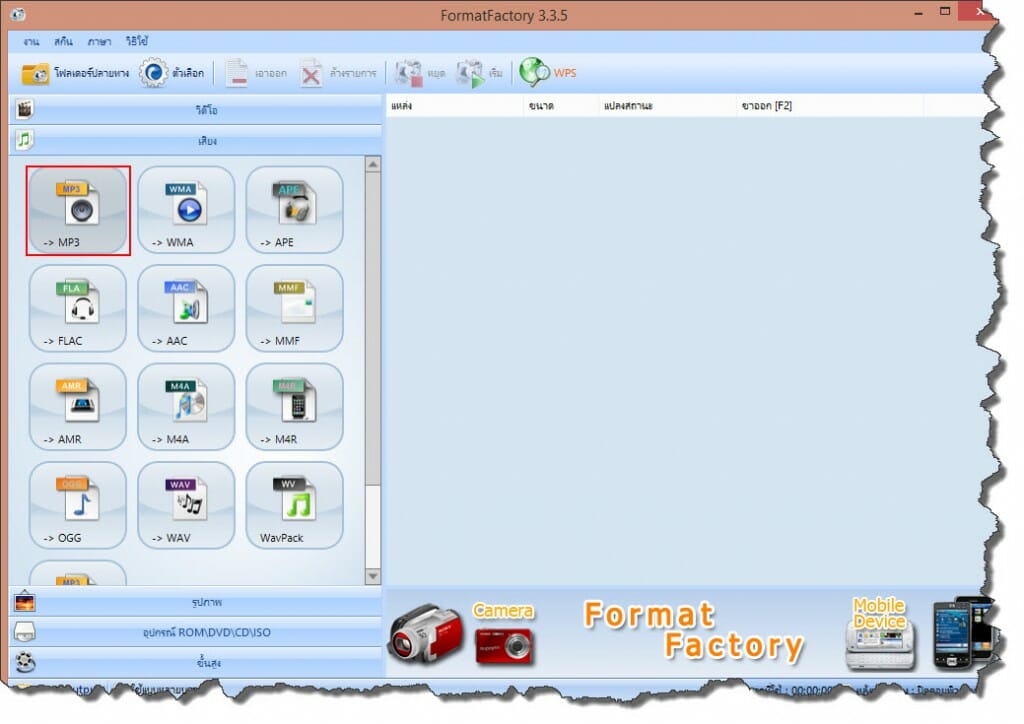The height and width of the screenshot is (724, 1024).
Task: Collapse the เสียง audio section
Action: click(x=196, y=140)
